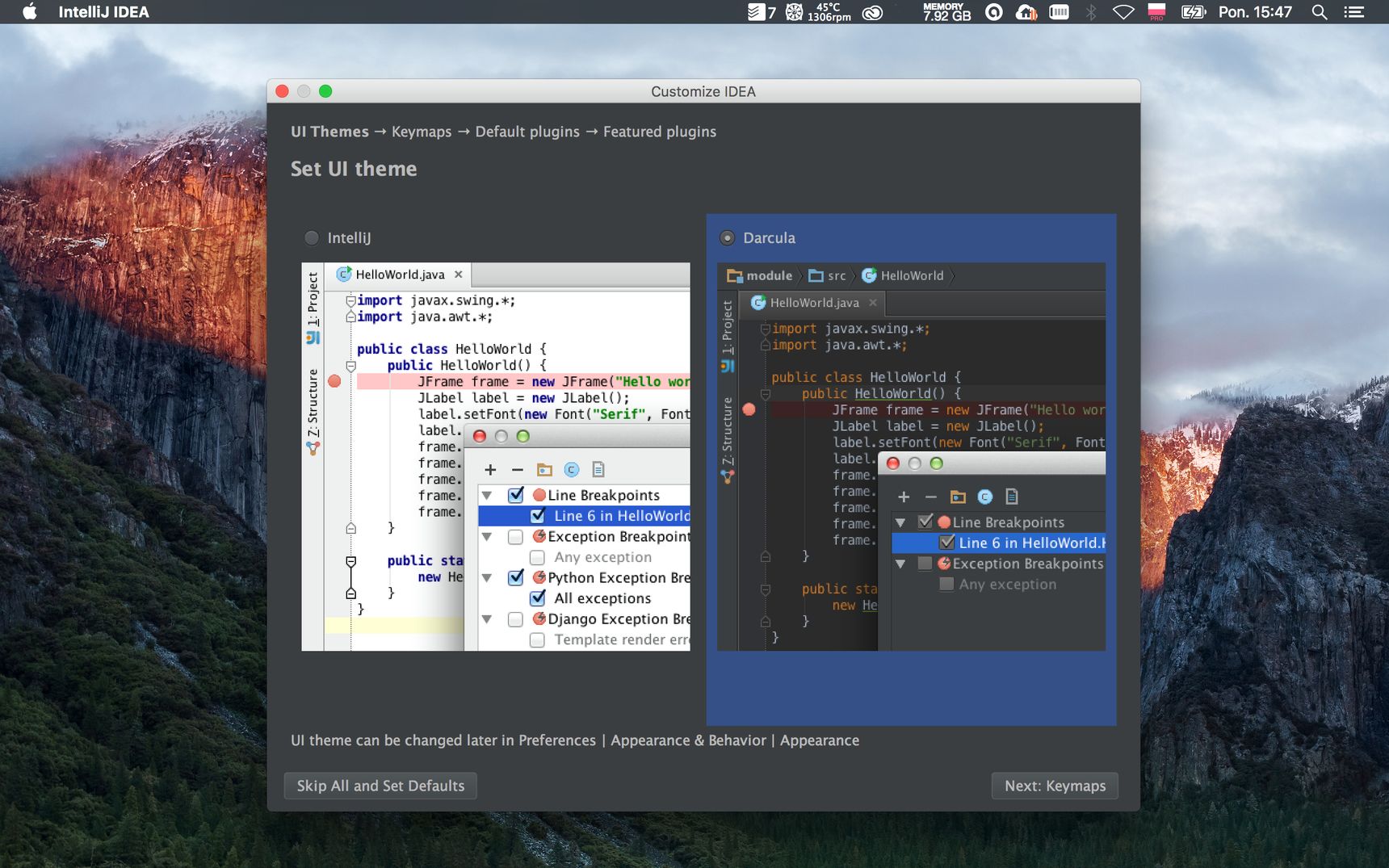The height and width of the screenshot is (868, 1389).
Task: Open the battery status menu
Action: 1193,12
